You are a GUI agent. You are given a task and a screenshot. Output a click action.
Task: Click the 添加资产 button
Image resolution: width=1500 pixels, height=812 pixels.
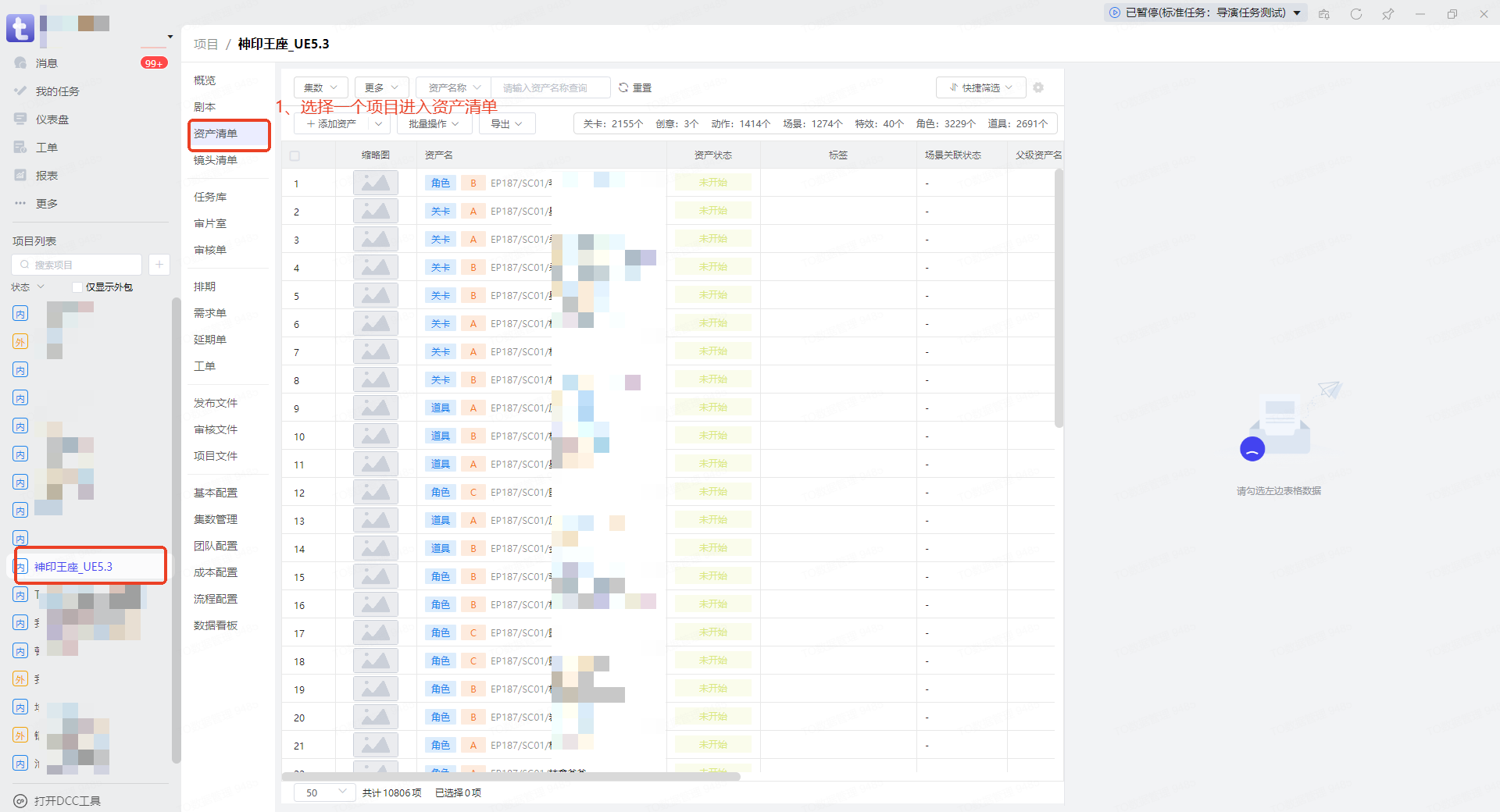pos(331,123)
